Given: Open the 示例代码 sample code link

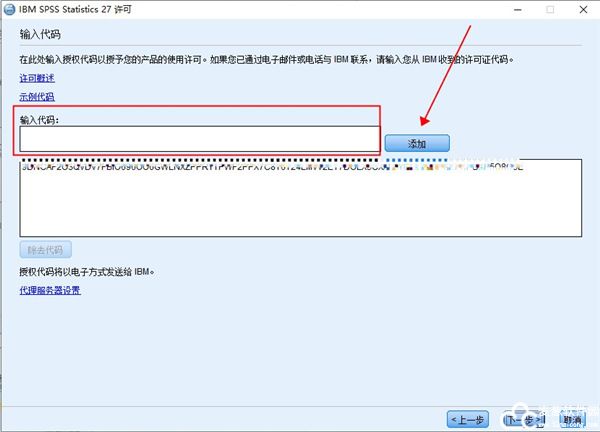Looking at the screenshot, I should pyautogui.click(x=37, y=96).
